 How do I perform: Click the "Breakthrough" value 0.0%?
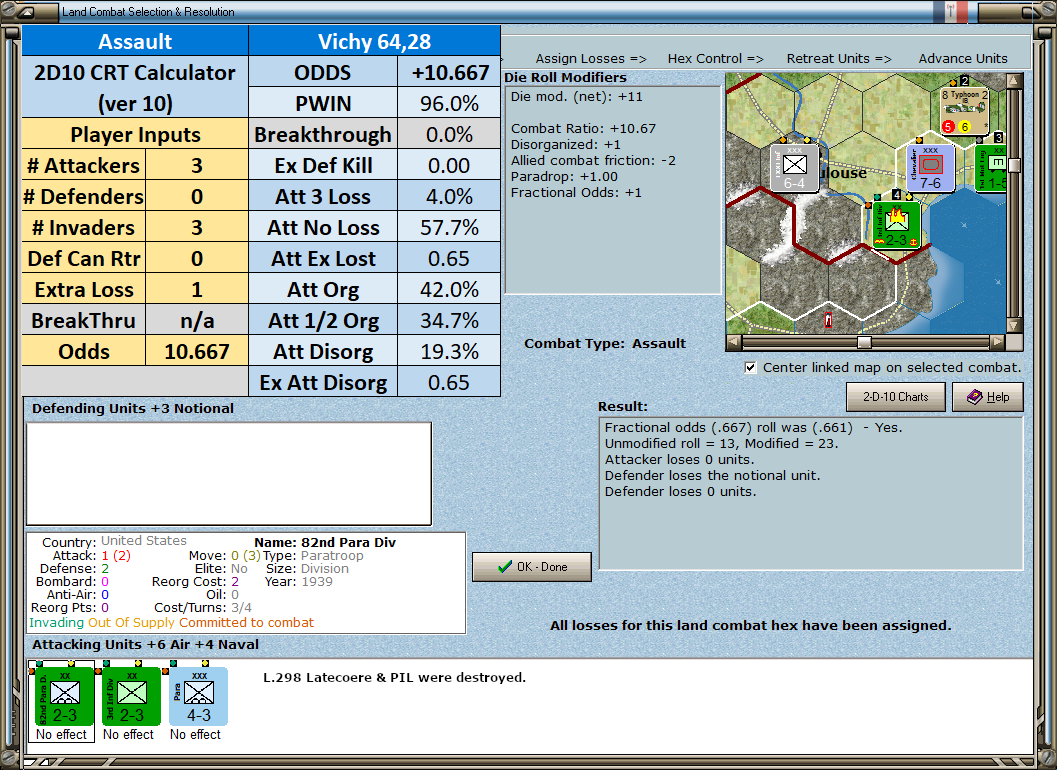click(x=449, y=135)
